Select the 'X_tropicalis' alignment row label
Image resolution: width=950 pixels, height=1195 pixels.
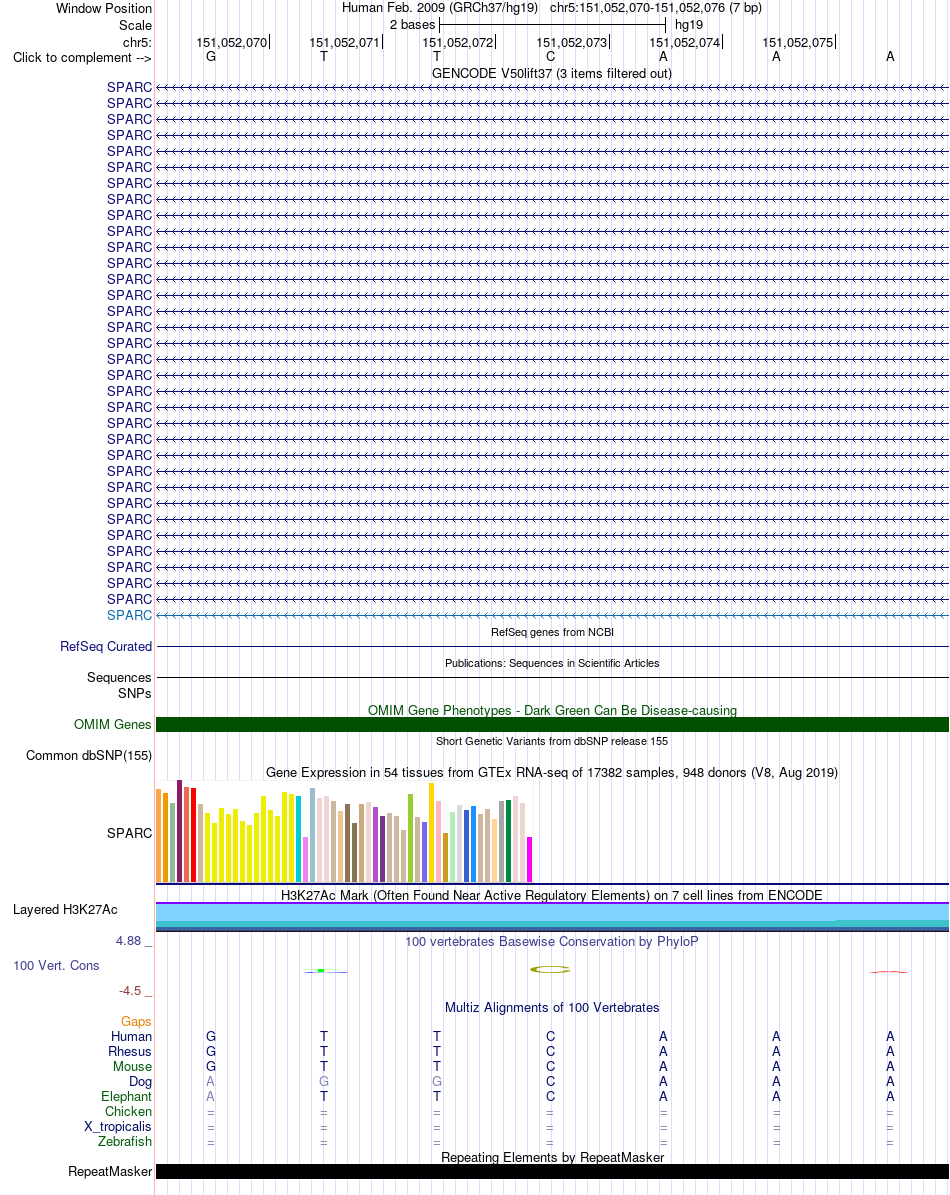click(118, 1126)
